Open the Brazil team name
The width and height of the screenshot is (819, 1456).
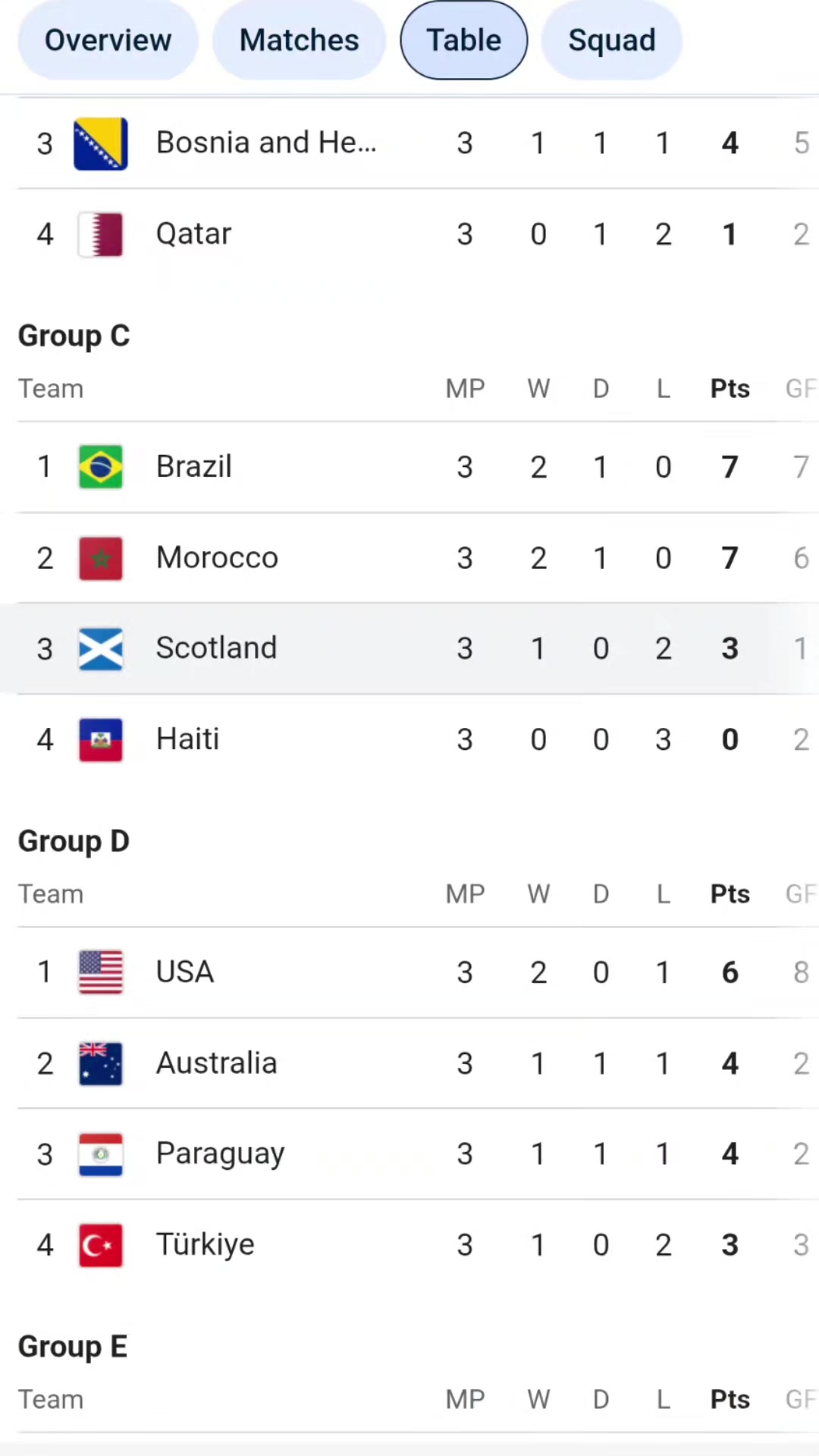coord(194,466)
